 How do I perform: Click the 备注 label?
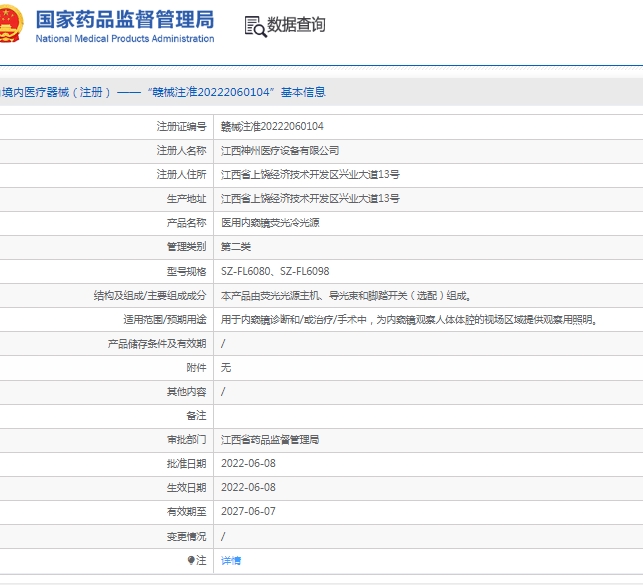pyautogui.click(x=196, y=416)
